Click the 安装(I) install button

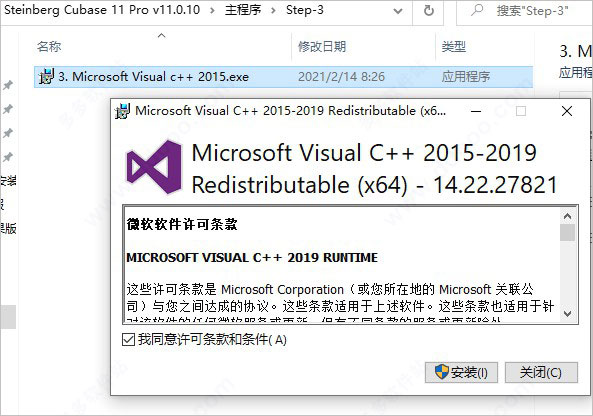461,373
